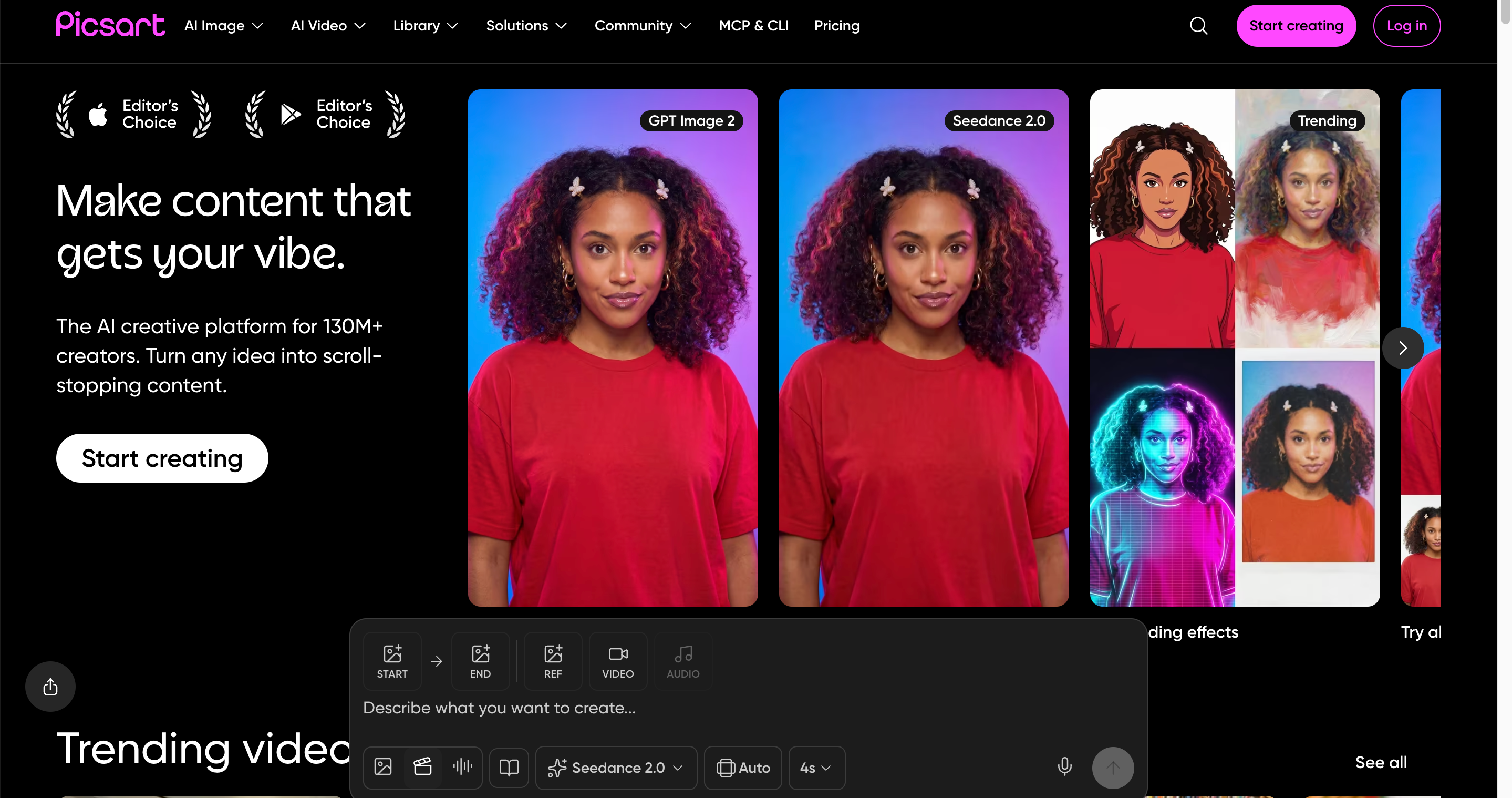
Task: Click the pink Start creating button
Action: [1296, 26]
